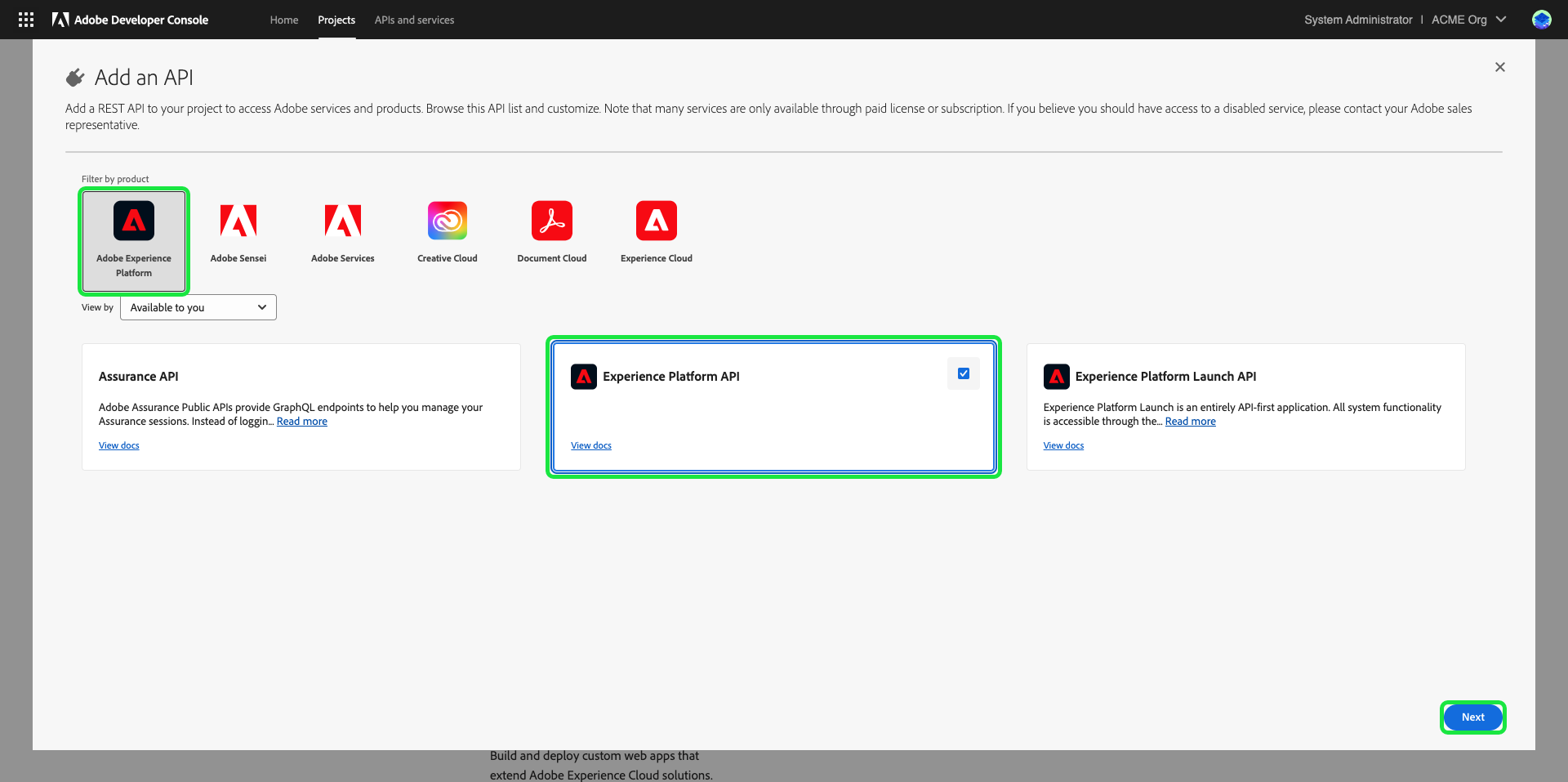Viewport: 1568px width, 782px height.
Task: Click the Add an API plug icon
Action: pyautogui.click(x=75, y=78)
